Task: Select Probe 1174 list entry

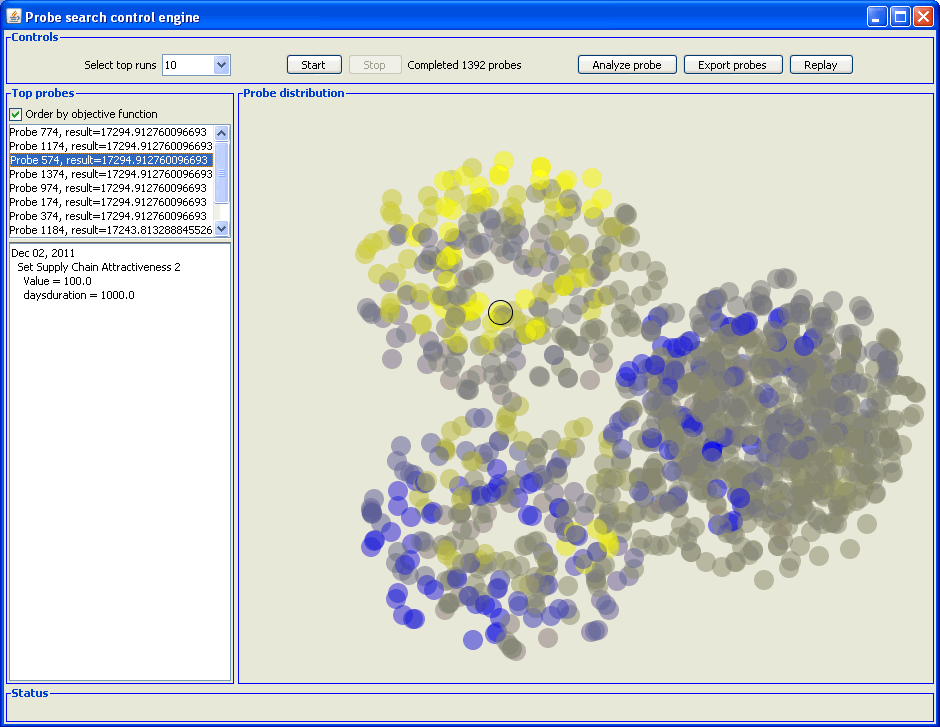Action: pyautogui.click(x=108, y=146)
